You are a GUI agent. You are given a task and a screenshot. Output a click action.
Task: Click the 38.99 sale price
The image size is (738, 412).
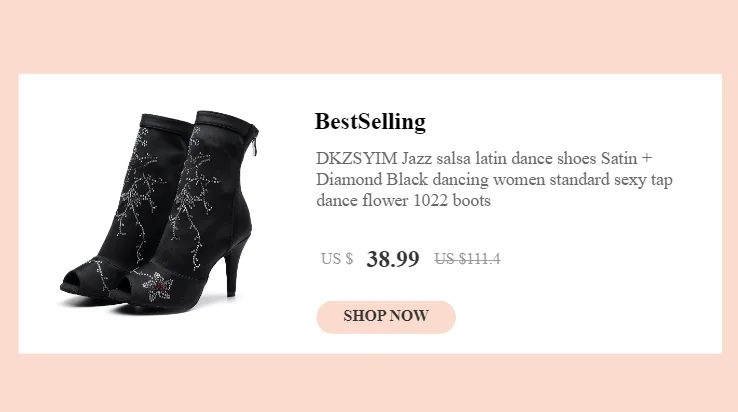pos(393,259)
